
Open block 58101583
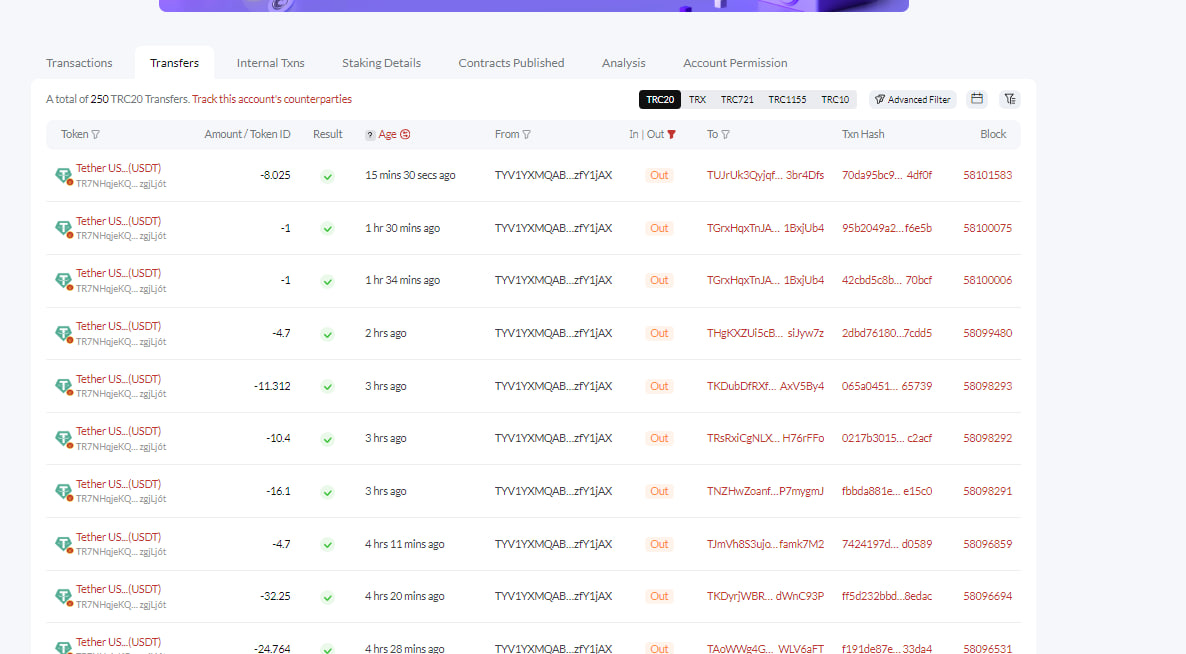[x=987, y=175]
